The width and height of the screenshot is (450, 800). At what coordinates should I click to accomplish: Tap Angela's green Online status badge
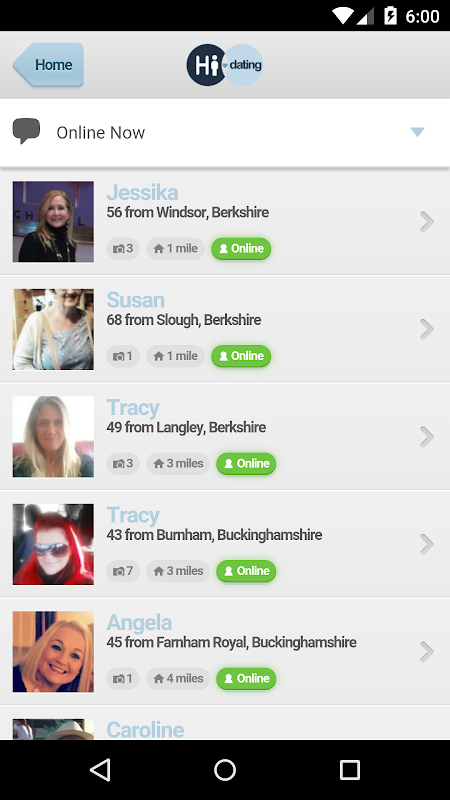pyautogui.click(x=246, y=679)
